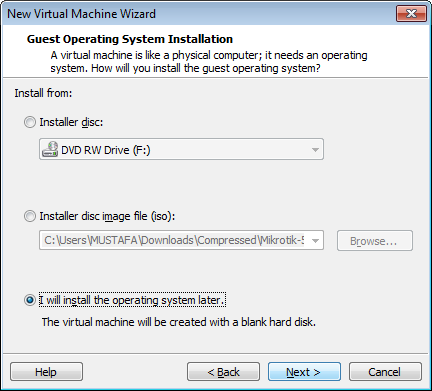Expand the DVD RW Drive (F:) dropdown arrow
The height and width of the screenshot is (391, 432).
(315, 150)
